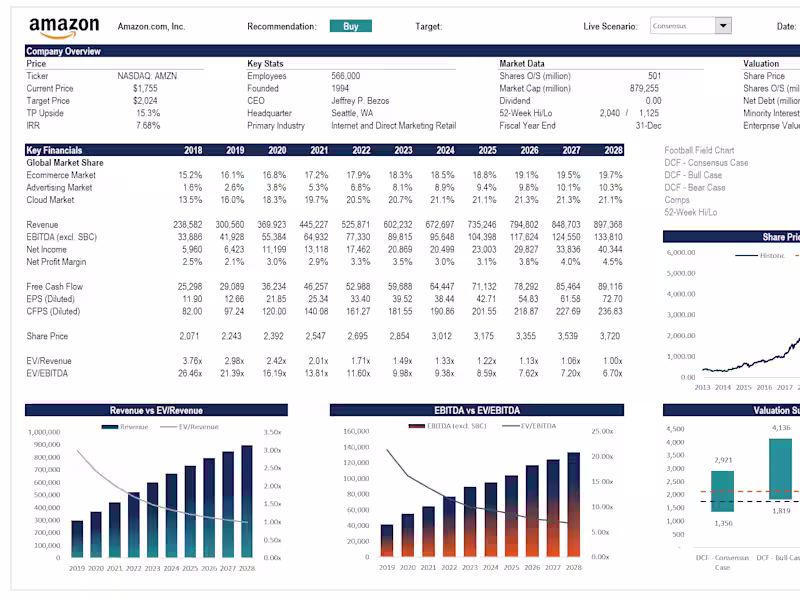Select headquarter value Seattle, WA

(x=352, y=113)
